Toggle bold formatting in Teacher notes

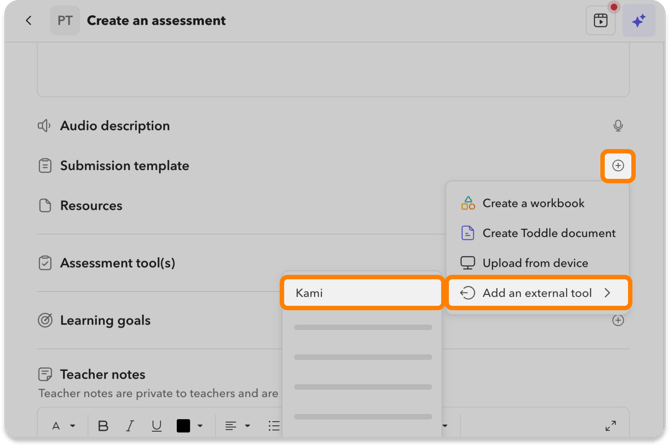click(x=103, y=426)
